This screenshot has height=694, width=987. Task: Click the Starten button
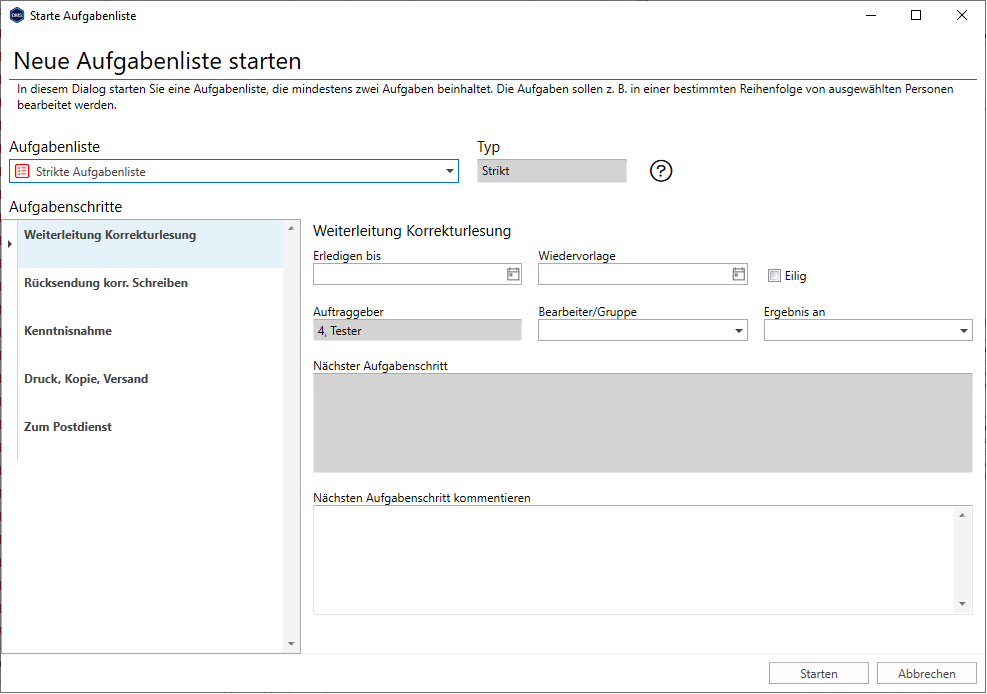tap(818, 673)
